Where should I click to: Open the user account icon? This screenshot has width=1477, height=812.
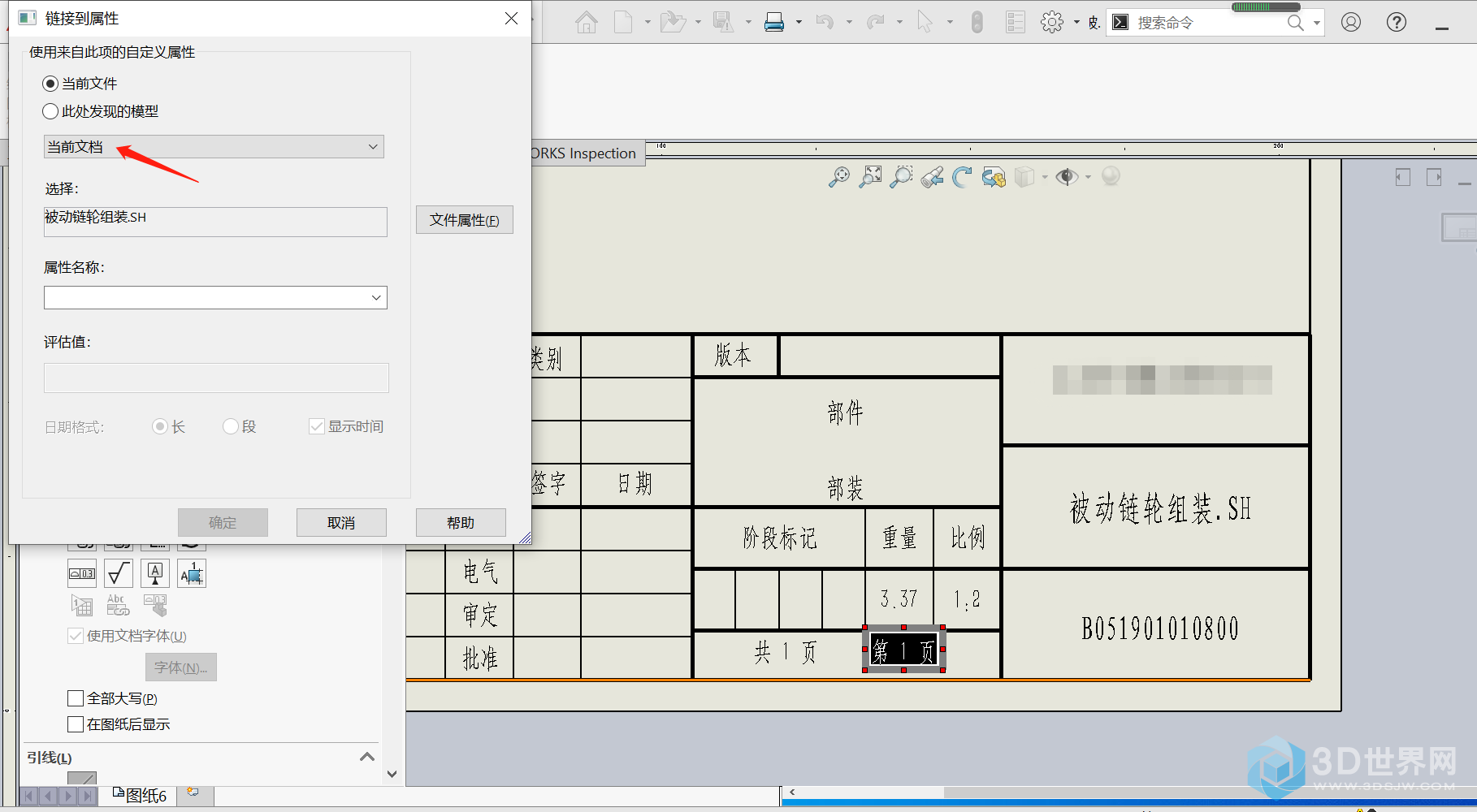(x=1351, y=22)
